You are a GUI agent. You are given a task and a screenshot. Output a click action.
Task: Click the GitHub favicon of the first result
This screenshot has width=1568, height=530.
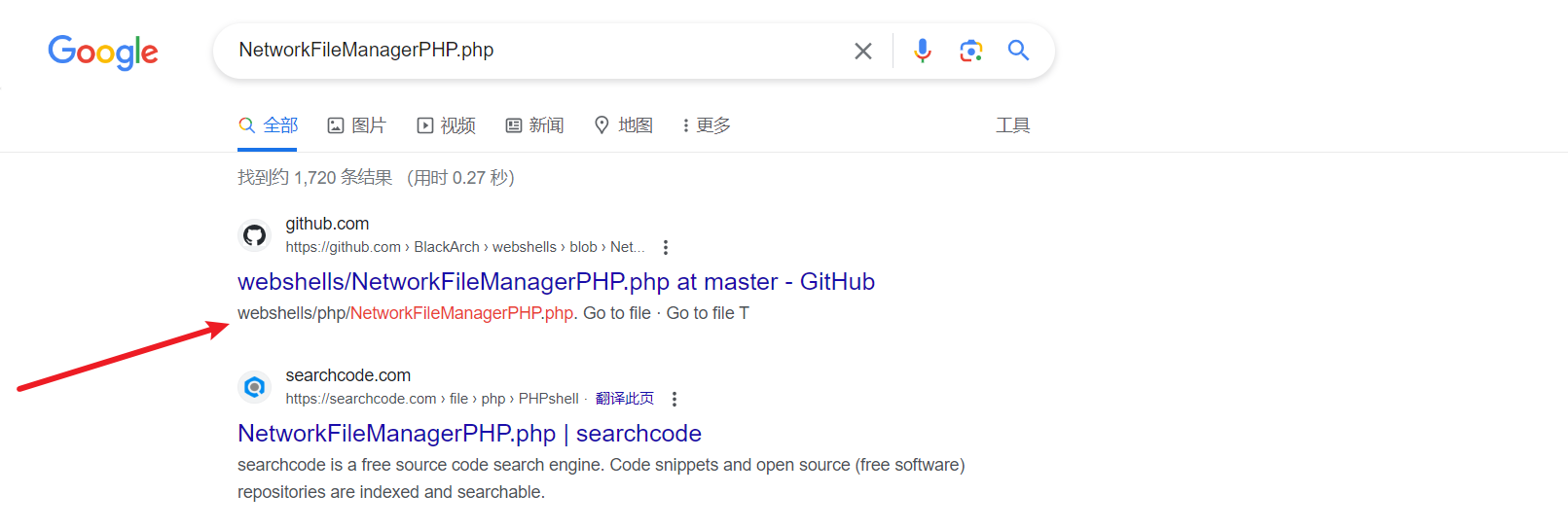click(x=255, y=235)
